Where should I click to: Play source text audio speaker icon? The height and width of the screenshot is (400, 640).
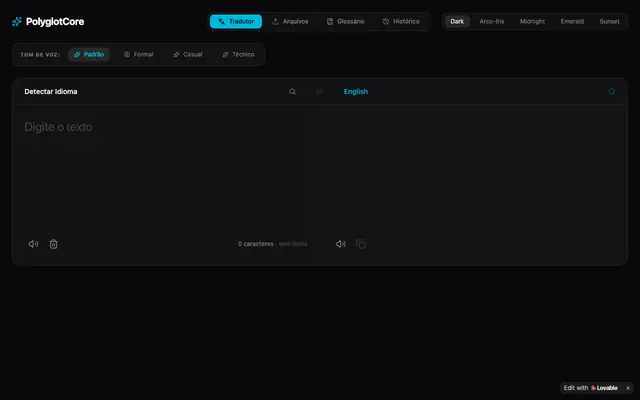point(33,244)
